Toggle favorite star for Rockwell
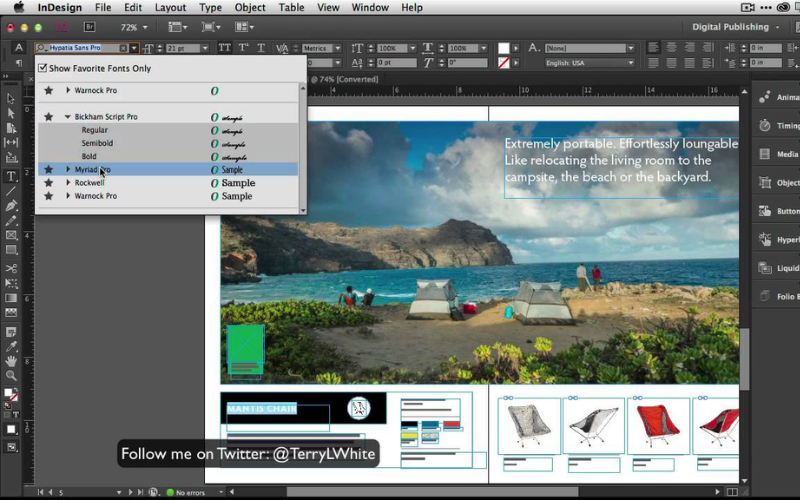800x500 pixels. point(47,183)
